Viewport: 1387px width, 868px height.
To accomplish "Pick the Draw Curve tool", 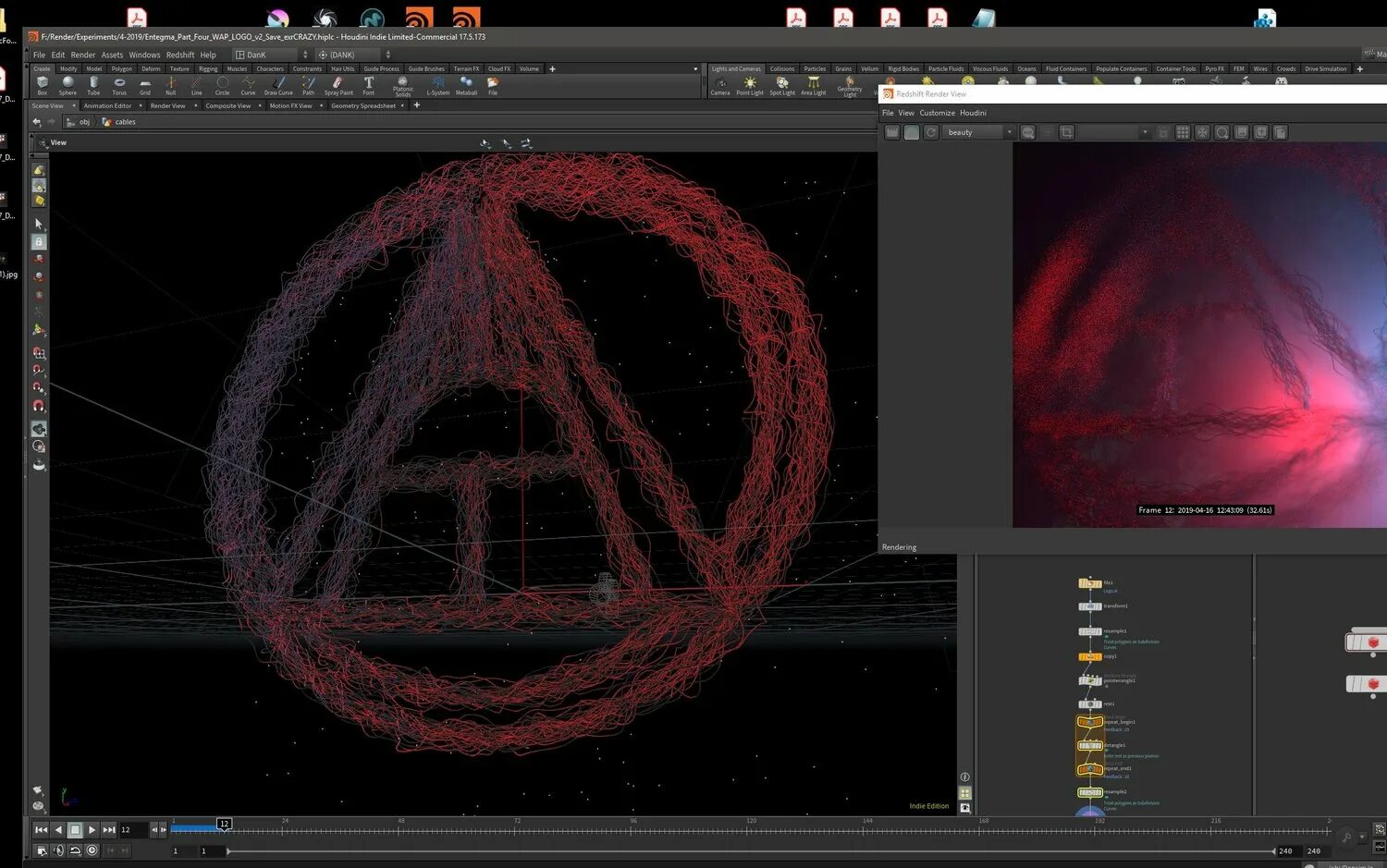I will tap(278, 85).
